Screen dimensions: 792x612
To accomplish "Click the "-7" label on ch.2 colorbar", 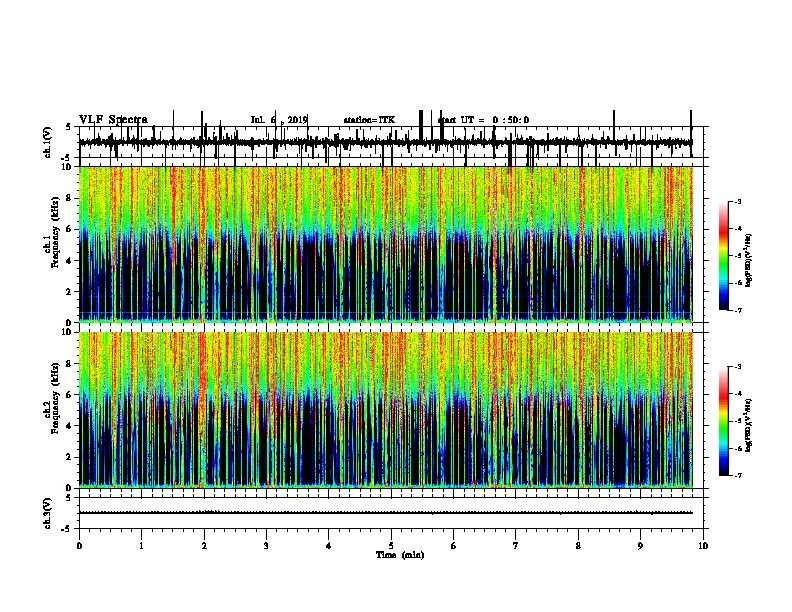I will pos(737,476).
